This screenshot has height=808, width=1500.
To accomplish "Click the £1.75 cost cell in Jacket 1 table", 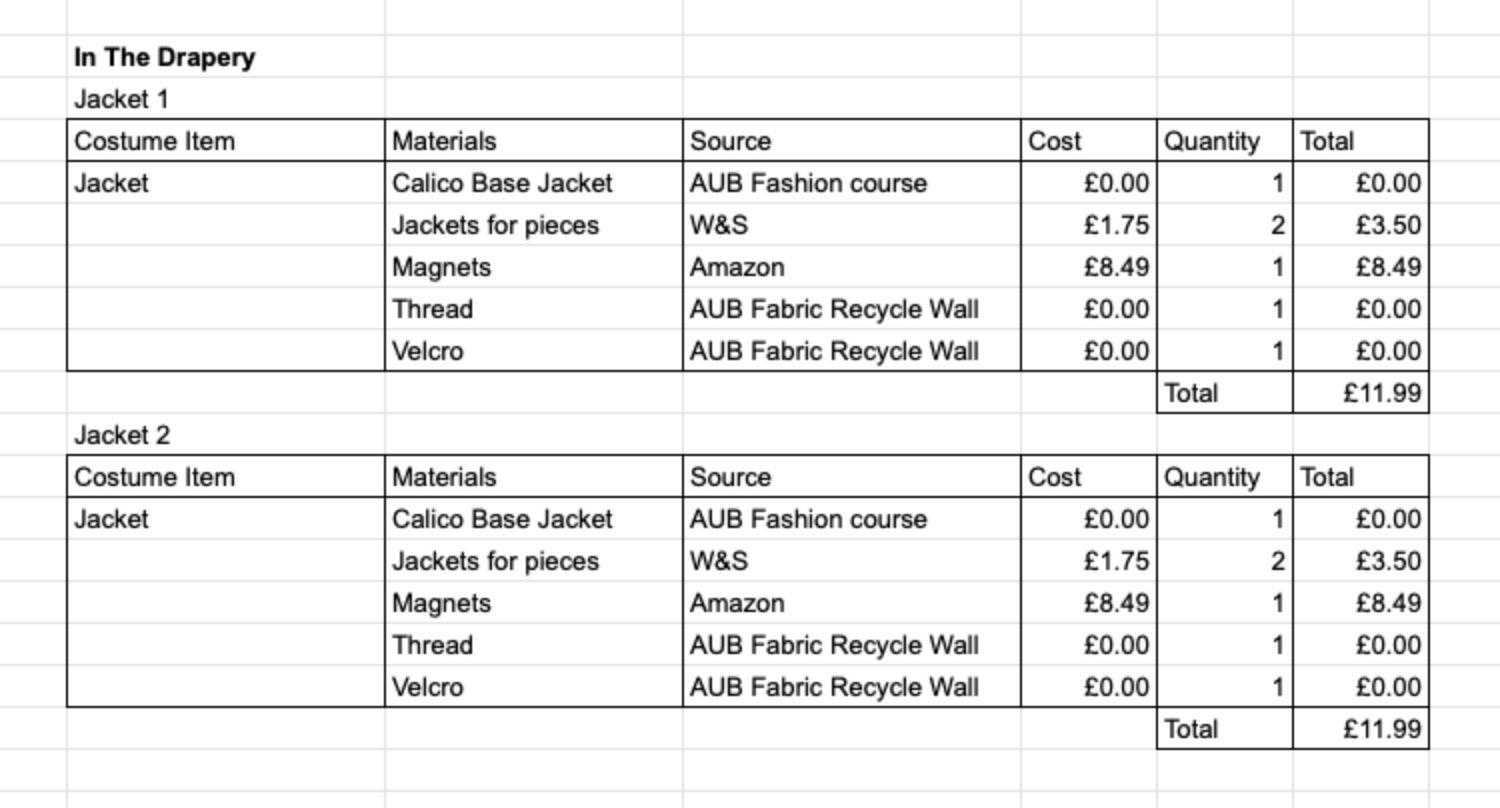I will [1116, 225].
